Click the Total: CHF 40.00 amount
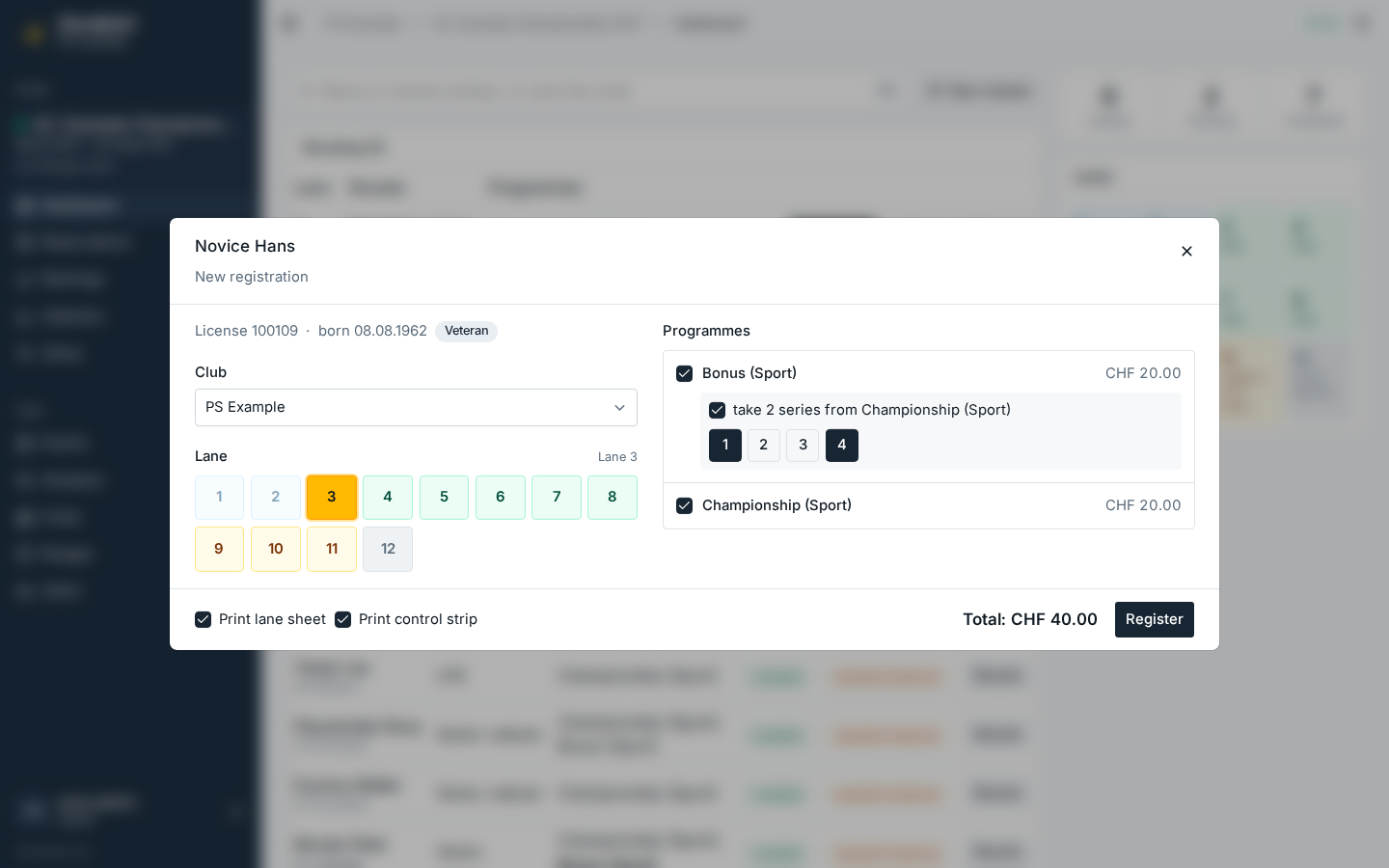Screen dimensions: 1389x868 coord(1030,619)
